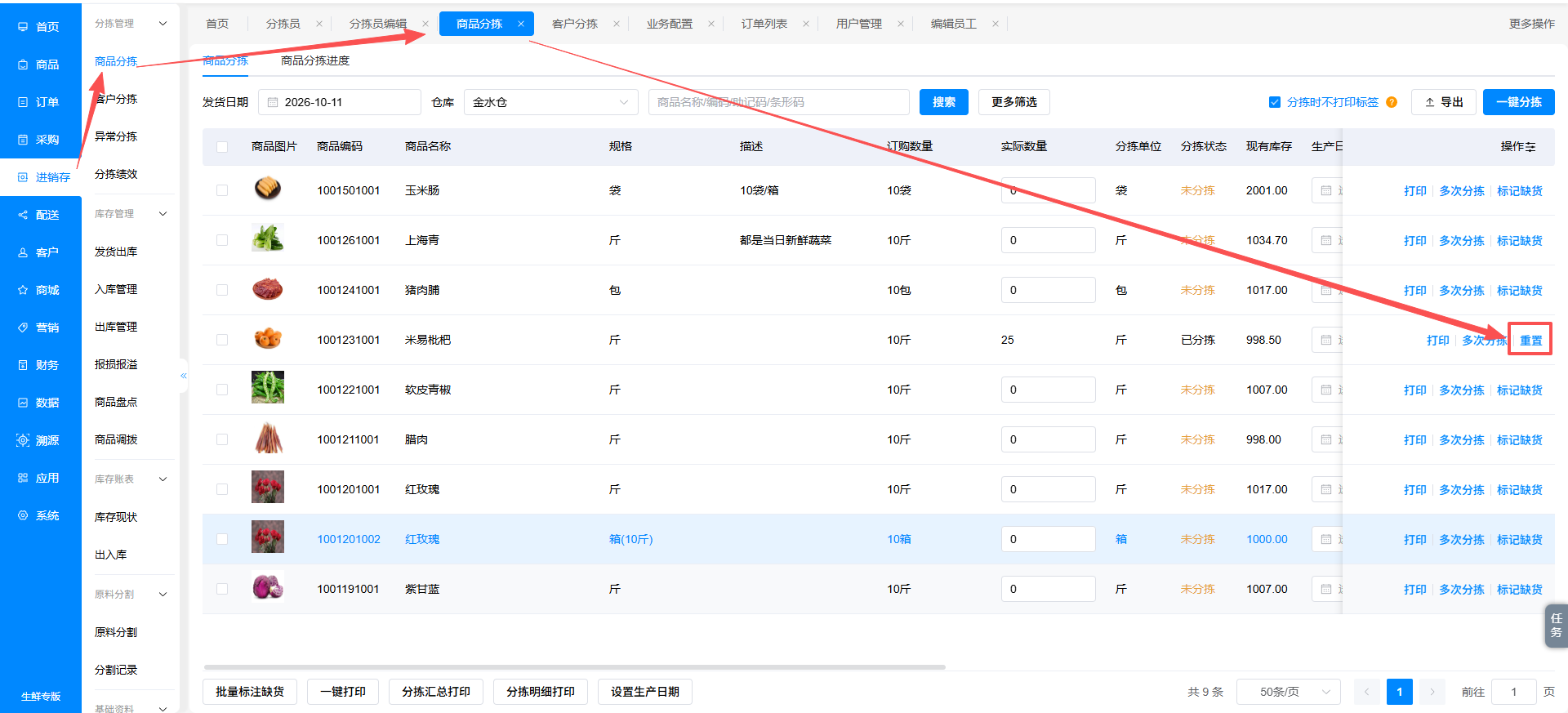Image resolution: width=1568 pixels, height=713 pixels.
Task: Click the 导出 export button
Action: 1444,102
